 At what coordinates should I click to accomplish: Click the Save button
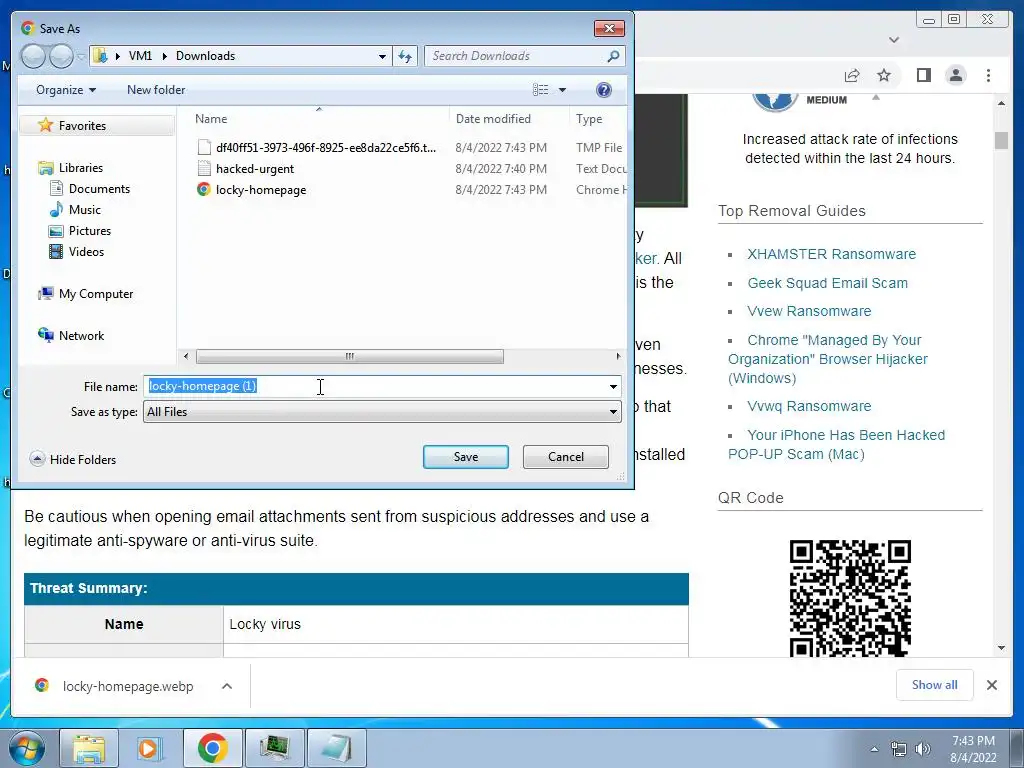[466, 457]
